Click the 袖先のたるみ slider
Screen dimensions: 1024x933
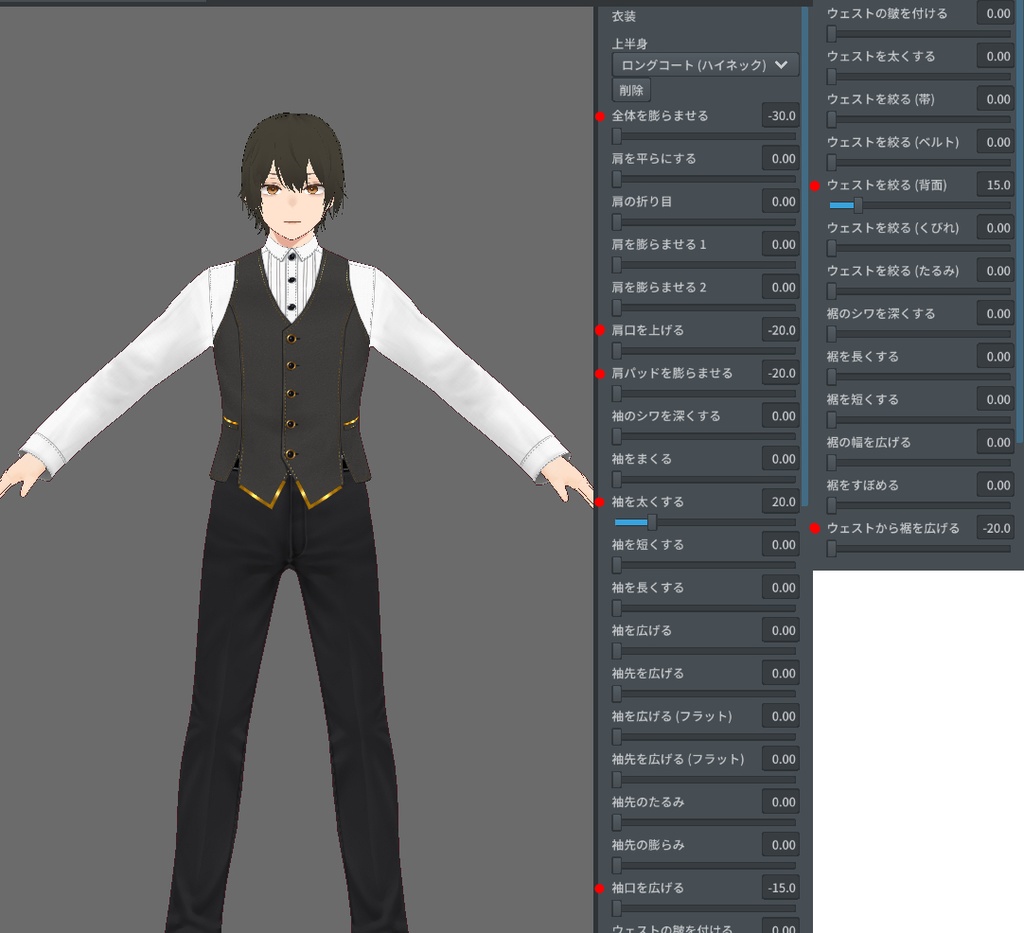[704, 823]
